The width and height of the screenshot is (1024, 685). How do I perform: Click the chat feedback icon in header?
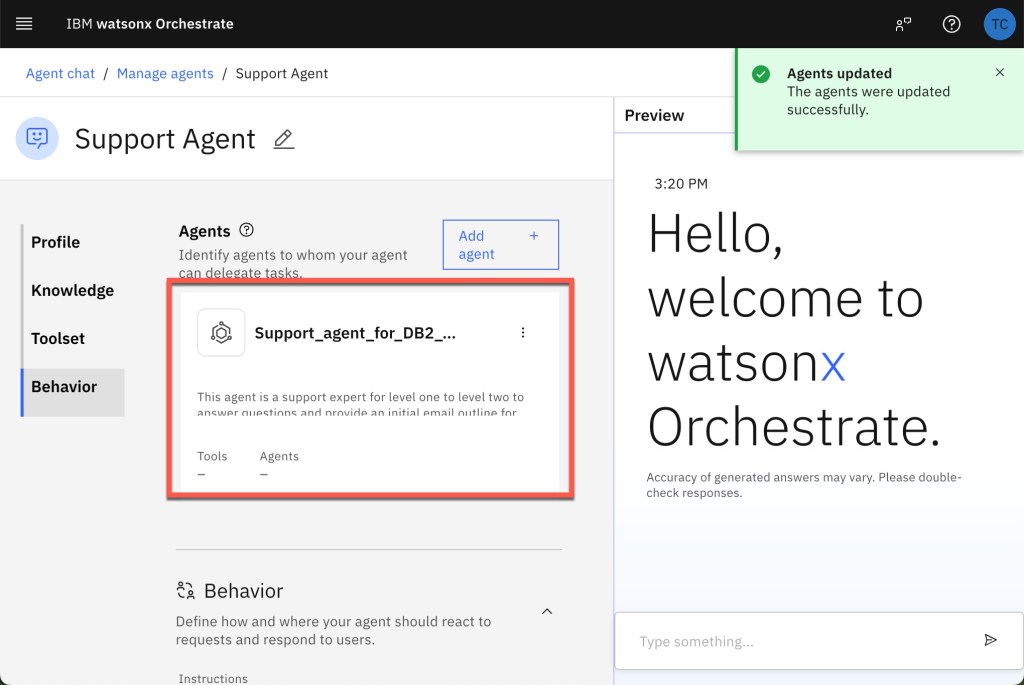(904, 24)
